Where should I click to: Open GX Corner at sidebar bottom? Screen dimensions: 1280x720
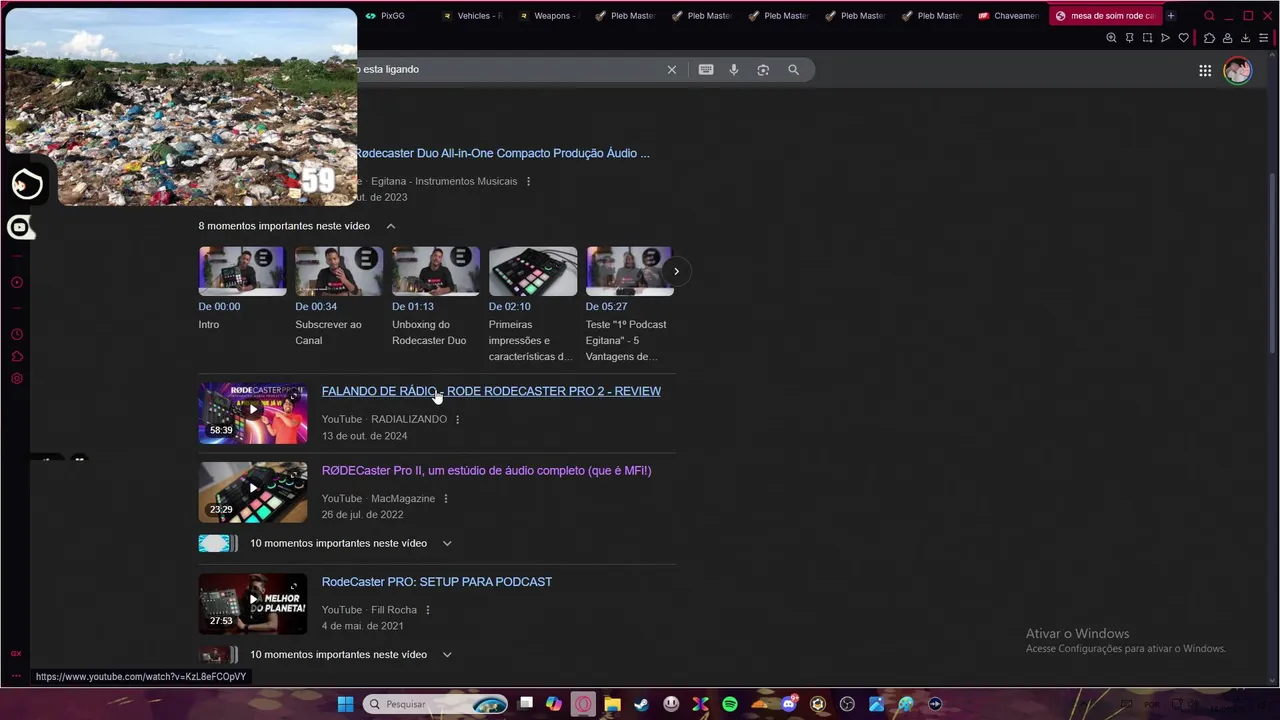(16, 653)
